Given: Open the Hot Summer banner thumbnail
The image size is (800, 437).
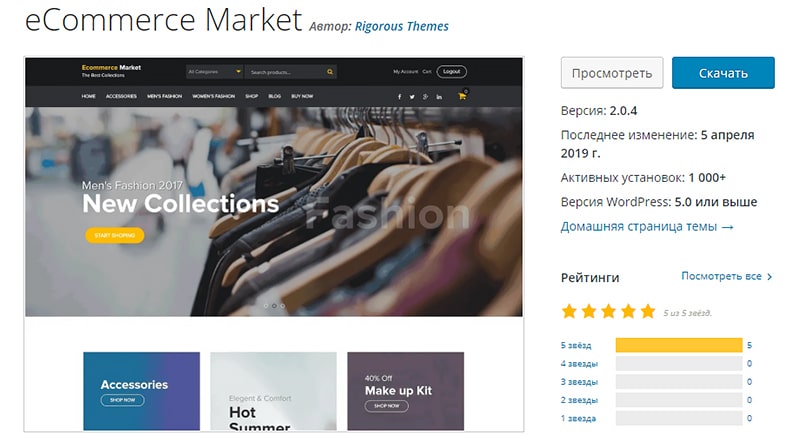Looking at the screenshot, I should (x=273, y=391).
